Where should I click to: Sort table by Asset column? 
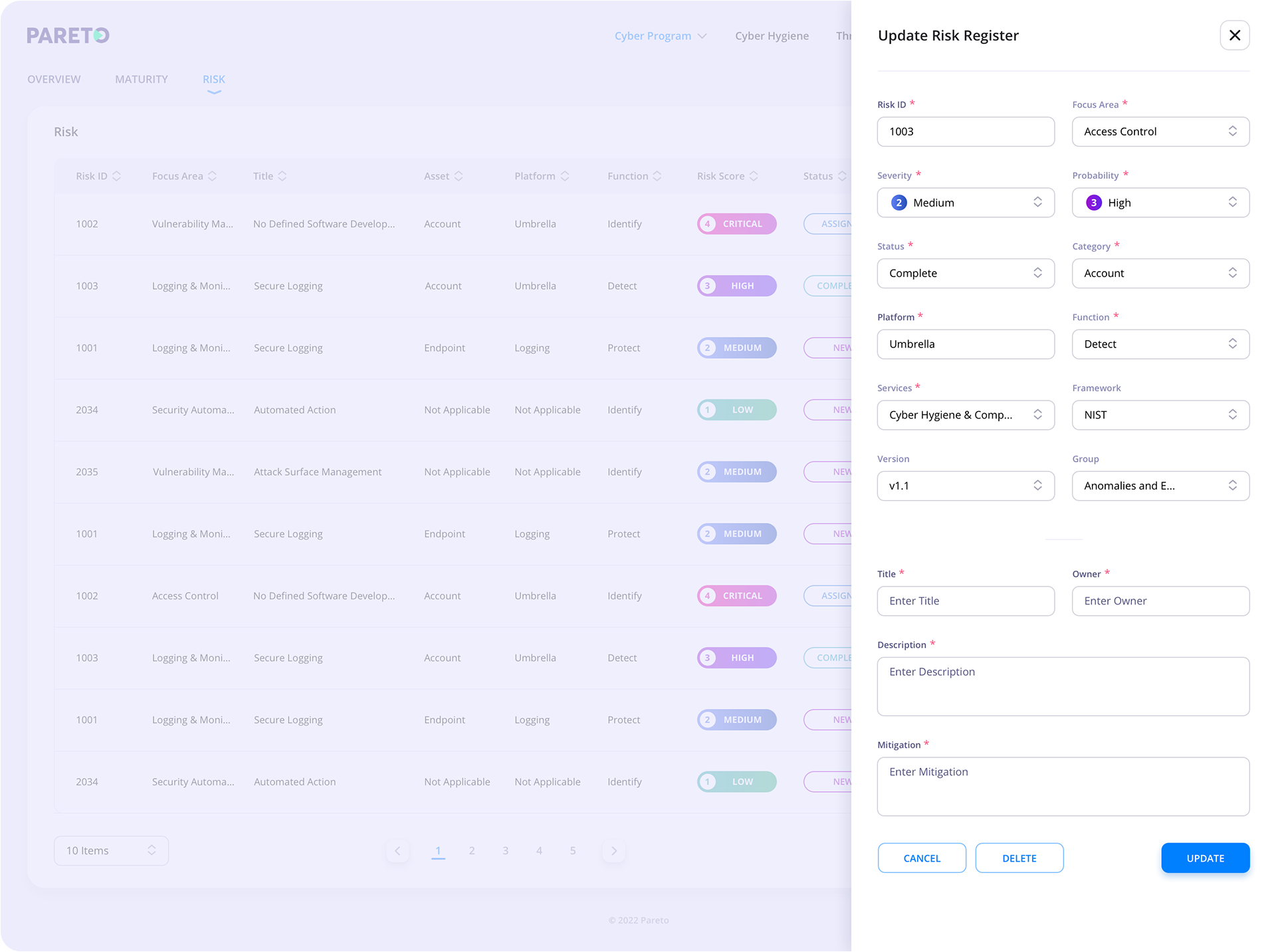click(443, 176)
